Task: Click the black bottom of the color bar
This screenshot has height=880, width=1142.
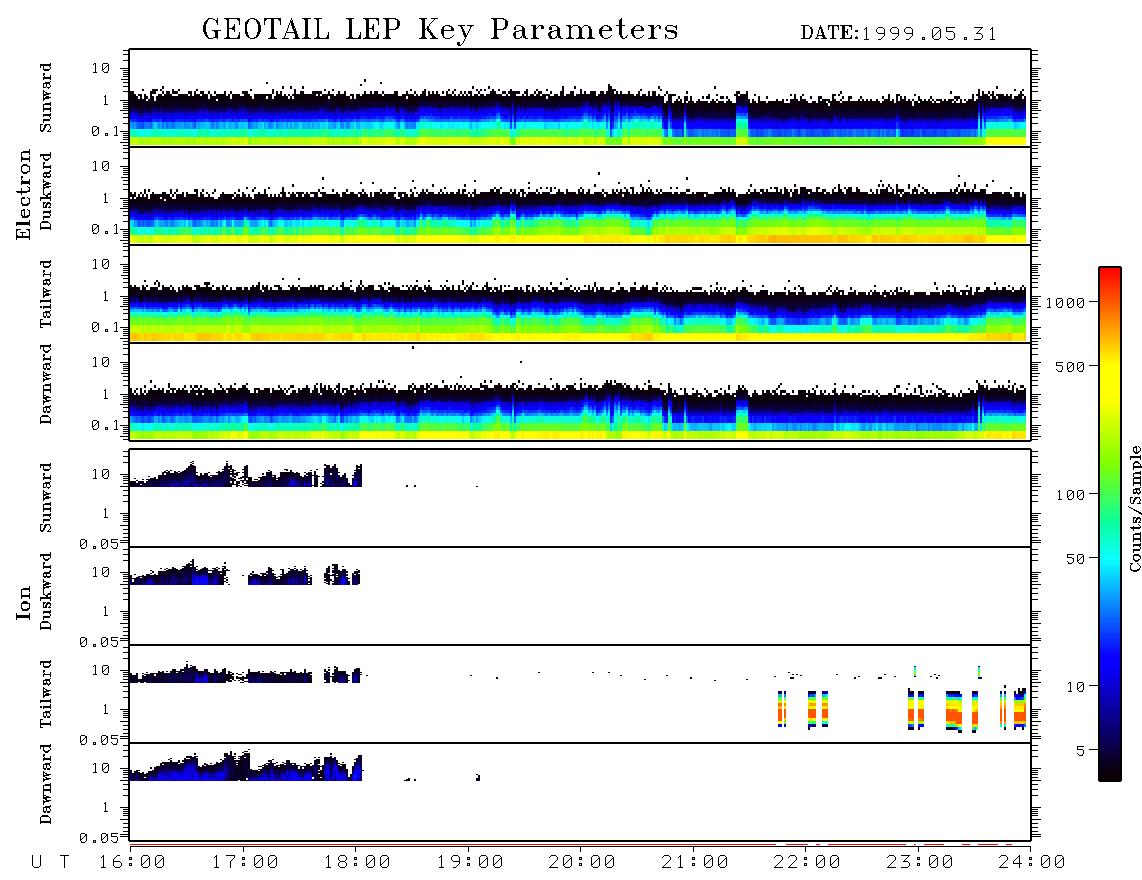Action: click(1109, 771)
